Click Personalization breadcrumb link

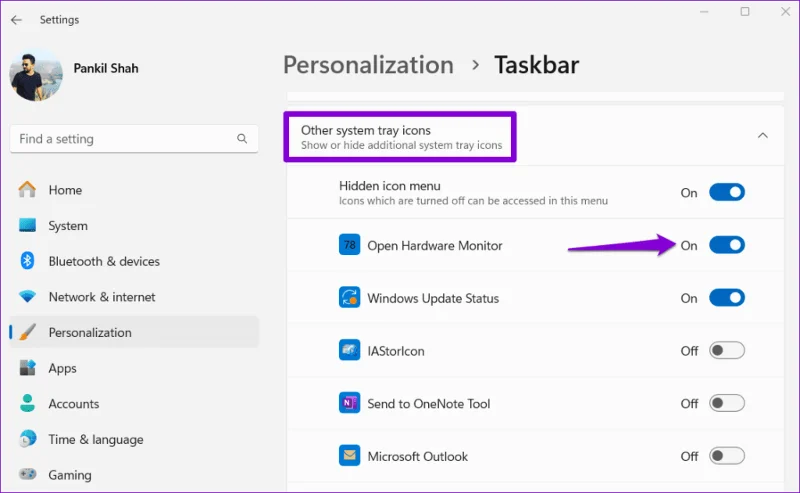368,65
